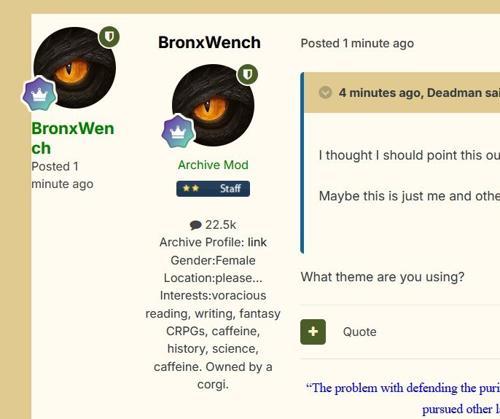Collapse the Deadman quote with chevron icon

coord(325,92)
